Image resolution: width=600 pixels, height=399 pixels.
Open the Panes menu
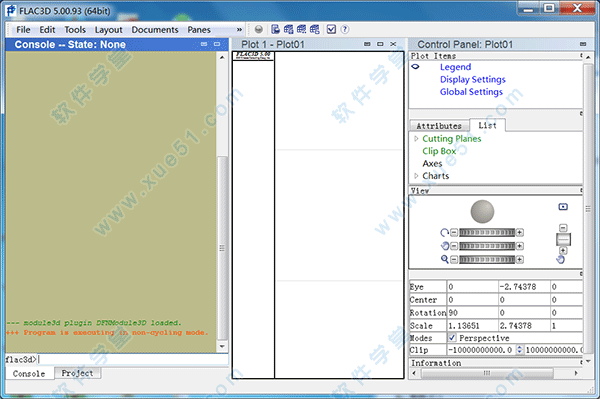199,29
